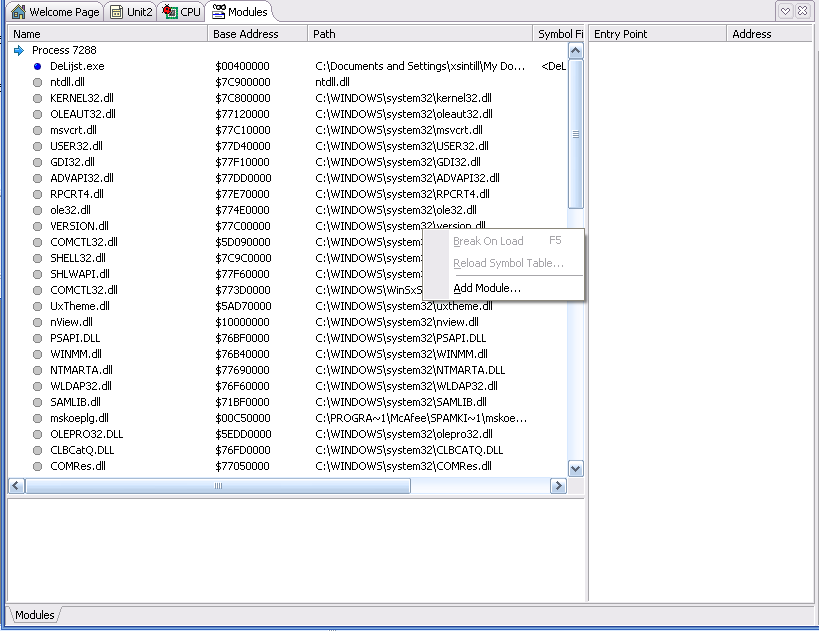Click the module list scroll-up arrow
The width and height of the screenshot is (819, 631).
pos(575,51)
